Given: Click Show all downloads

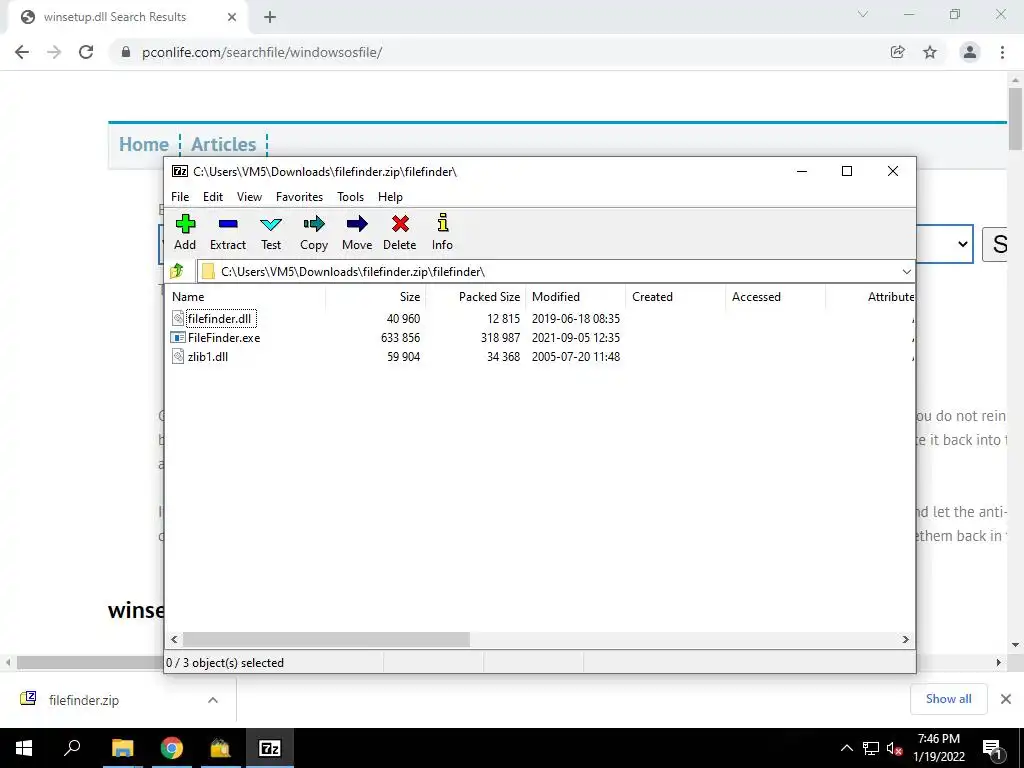Looking at the screenshot, I should point(948,699).
